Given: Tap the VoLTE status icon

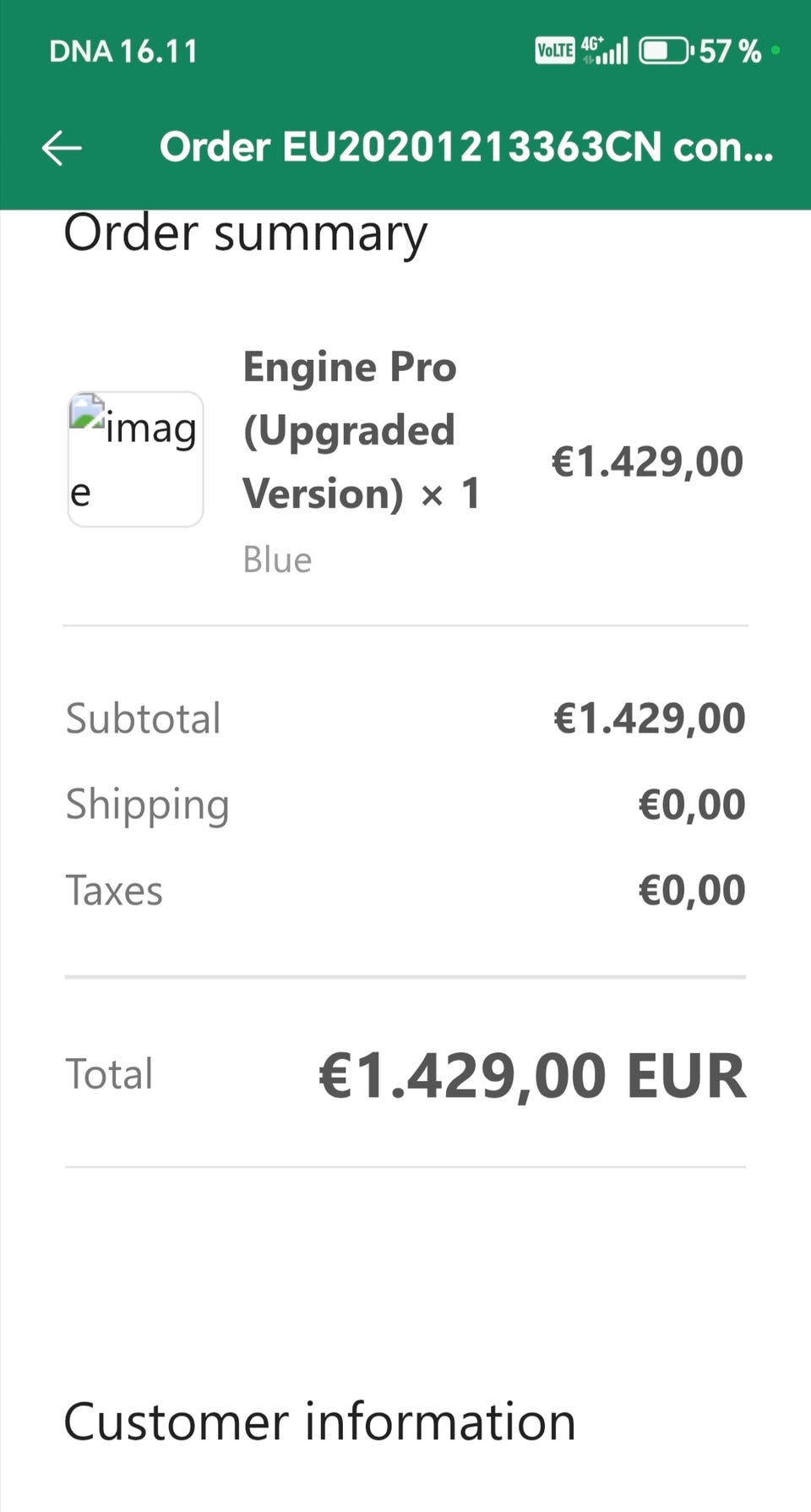Looking at the screenshot, I should click(555, 52).
